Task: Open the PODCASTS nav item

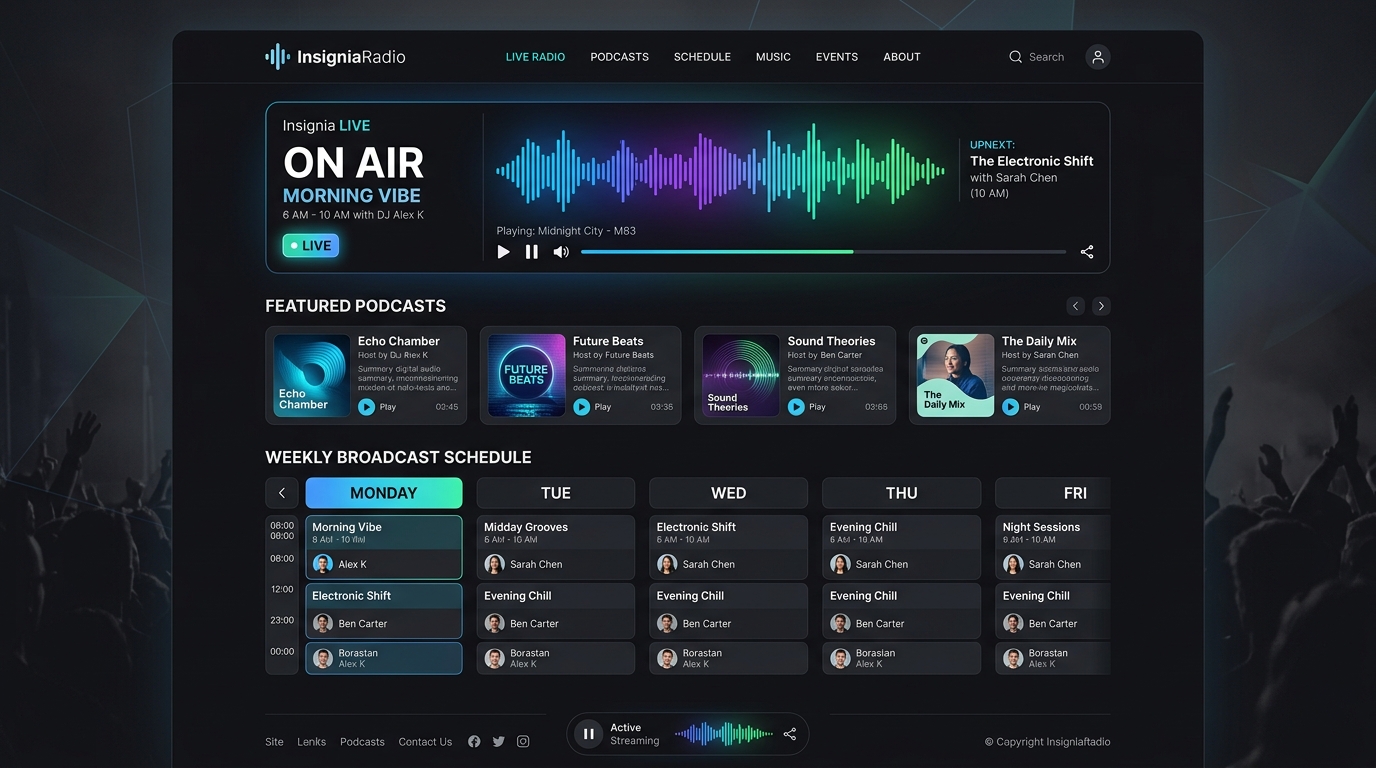Action: point(620,57)
